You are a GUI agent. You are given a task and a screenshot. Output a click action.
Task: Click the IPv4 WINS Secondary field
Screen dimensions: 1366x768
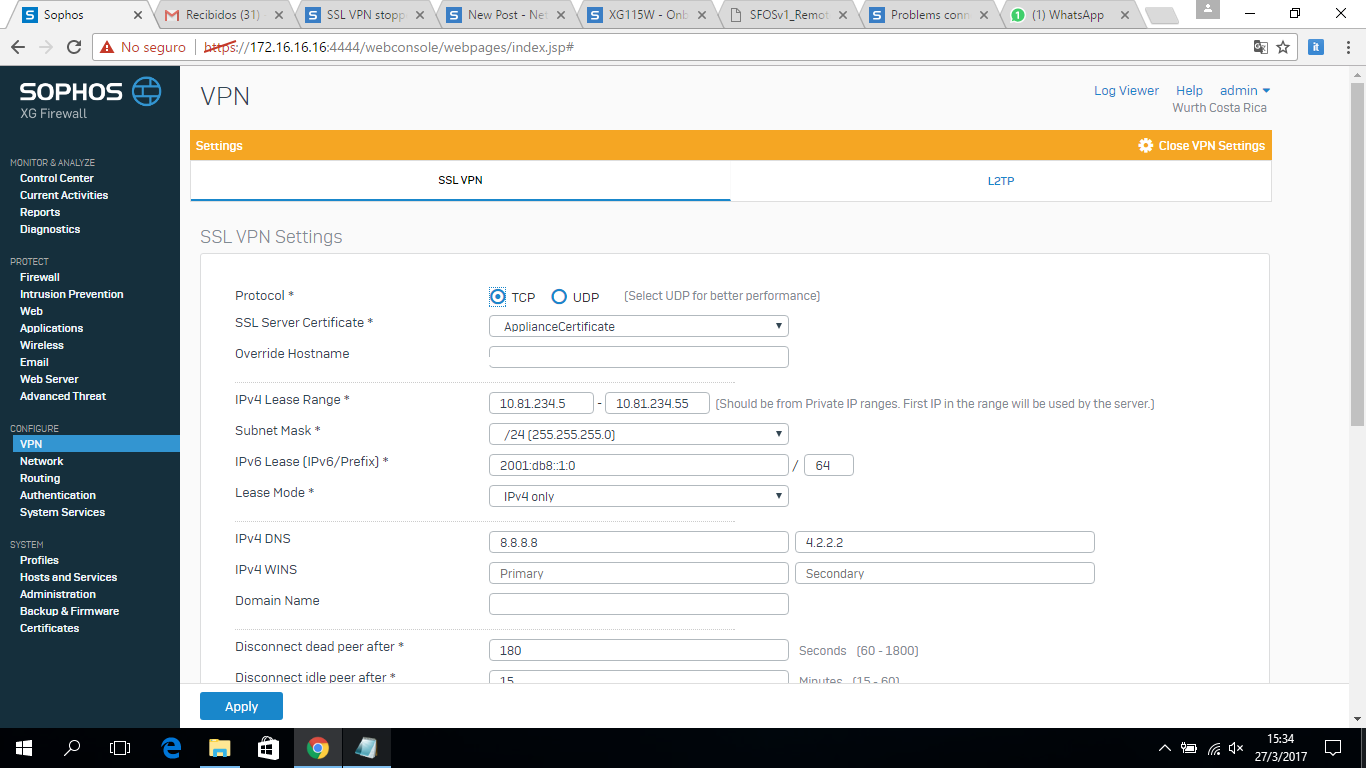coord(945,573)
